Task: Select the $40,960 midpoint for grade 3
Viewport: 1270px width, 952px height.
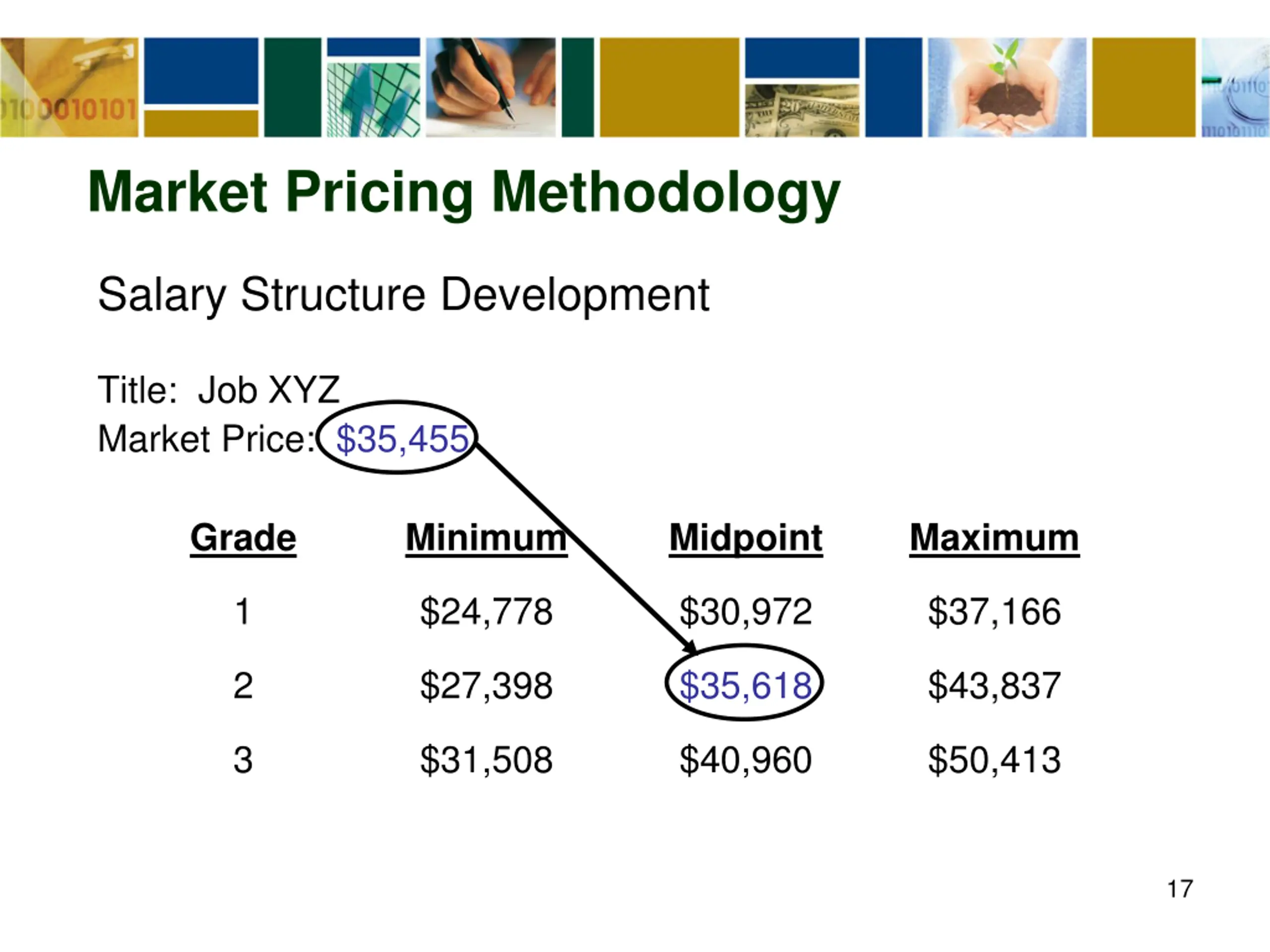Action: [745, 760]
